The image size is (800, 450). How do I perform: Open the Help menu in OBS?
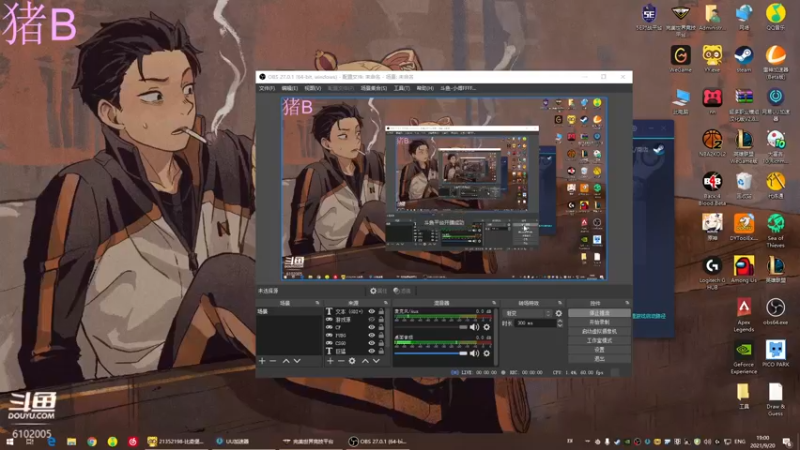(425, 88)
